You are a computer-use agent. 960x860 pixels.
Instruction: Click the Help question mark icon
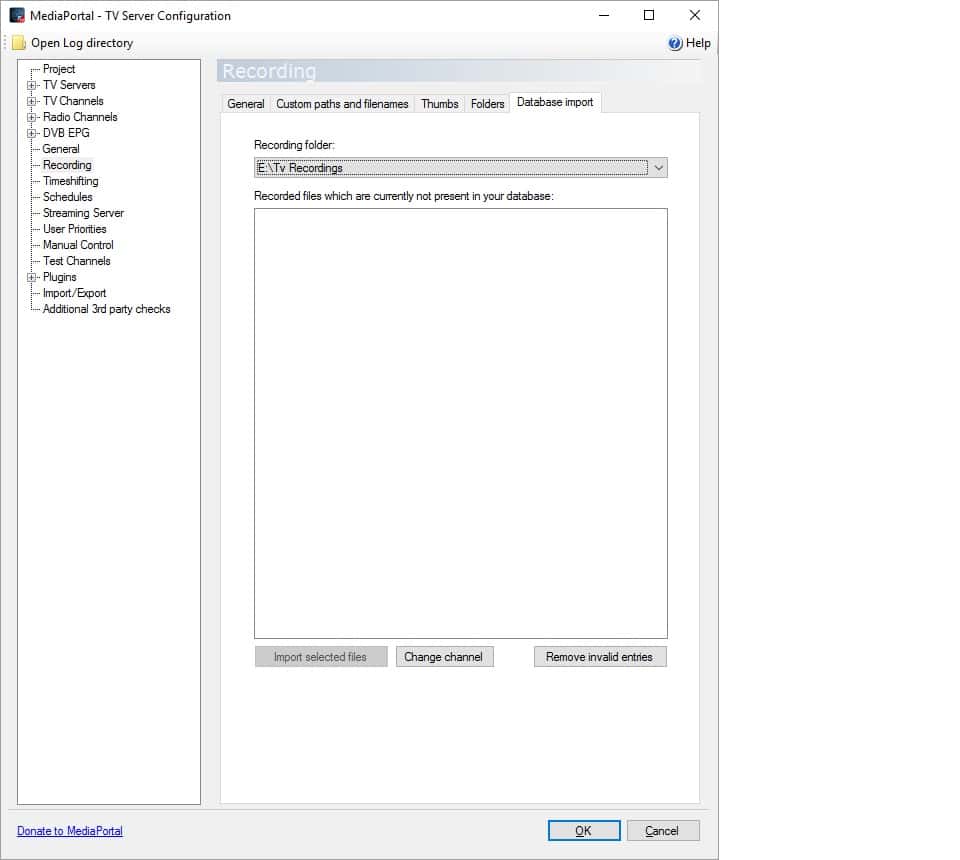[x=675, y=43]
